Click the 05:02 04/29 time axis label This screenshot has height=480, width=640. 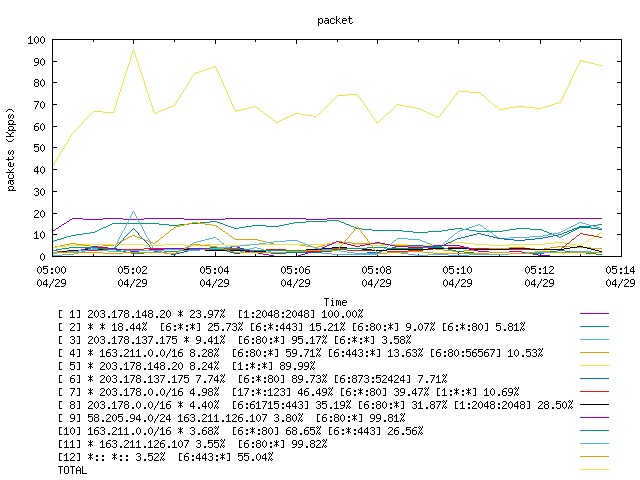click(x=132, y=277)
